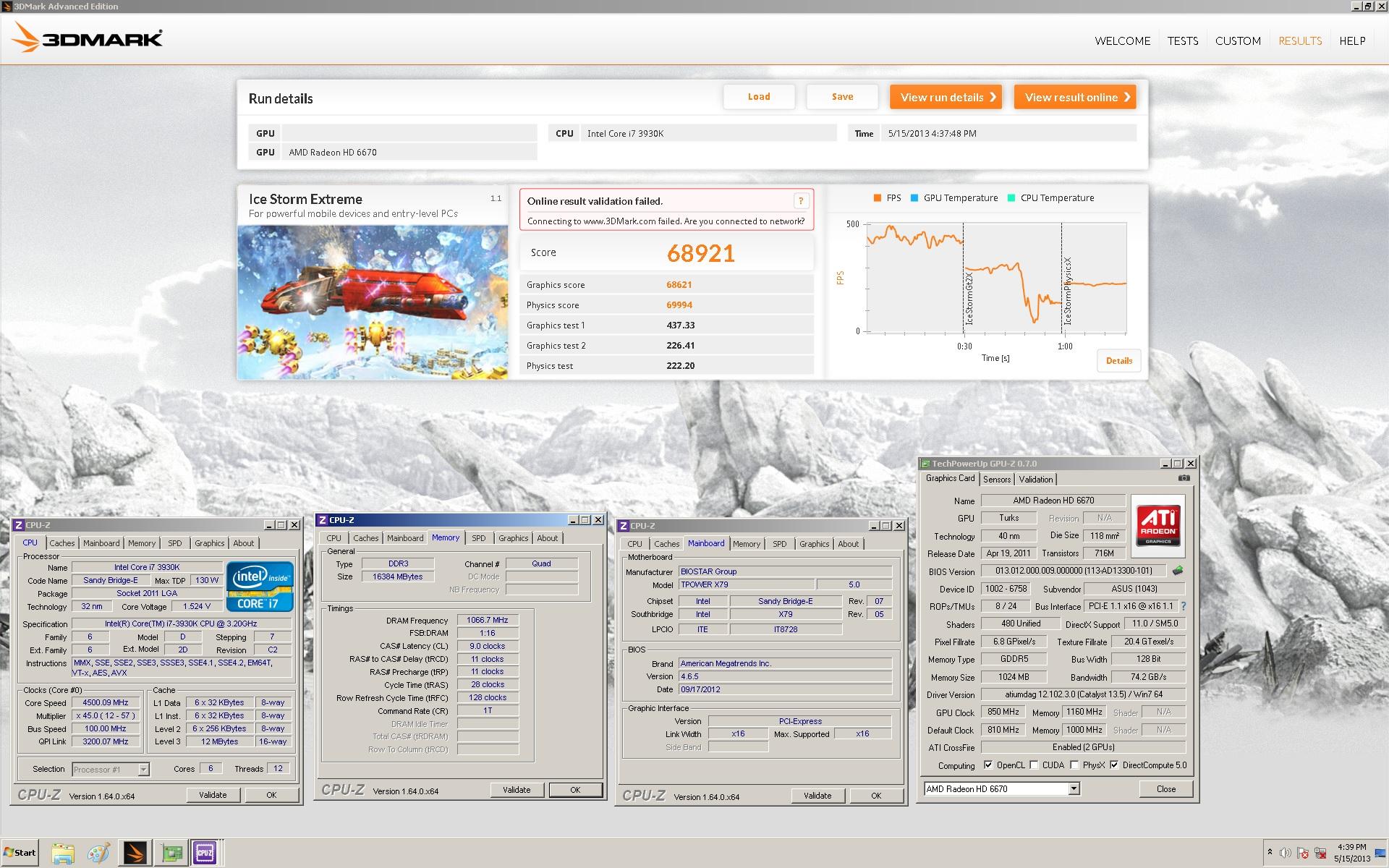Viewport: 1389px width, 868px height.
Task: Click the GPU Name field in GPU-Z
Action: (x=1053, y=501)
